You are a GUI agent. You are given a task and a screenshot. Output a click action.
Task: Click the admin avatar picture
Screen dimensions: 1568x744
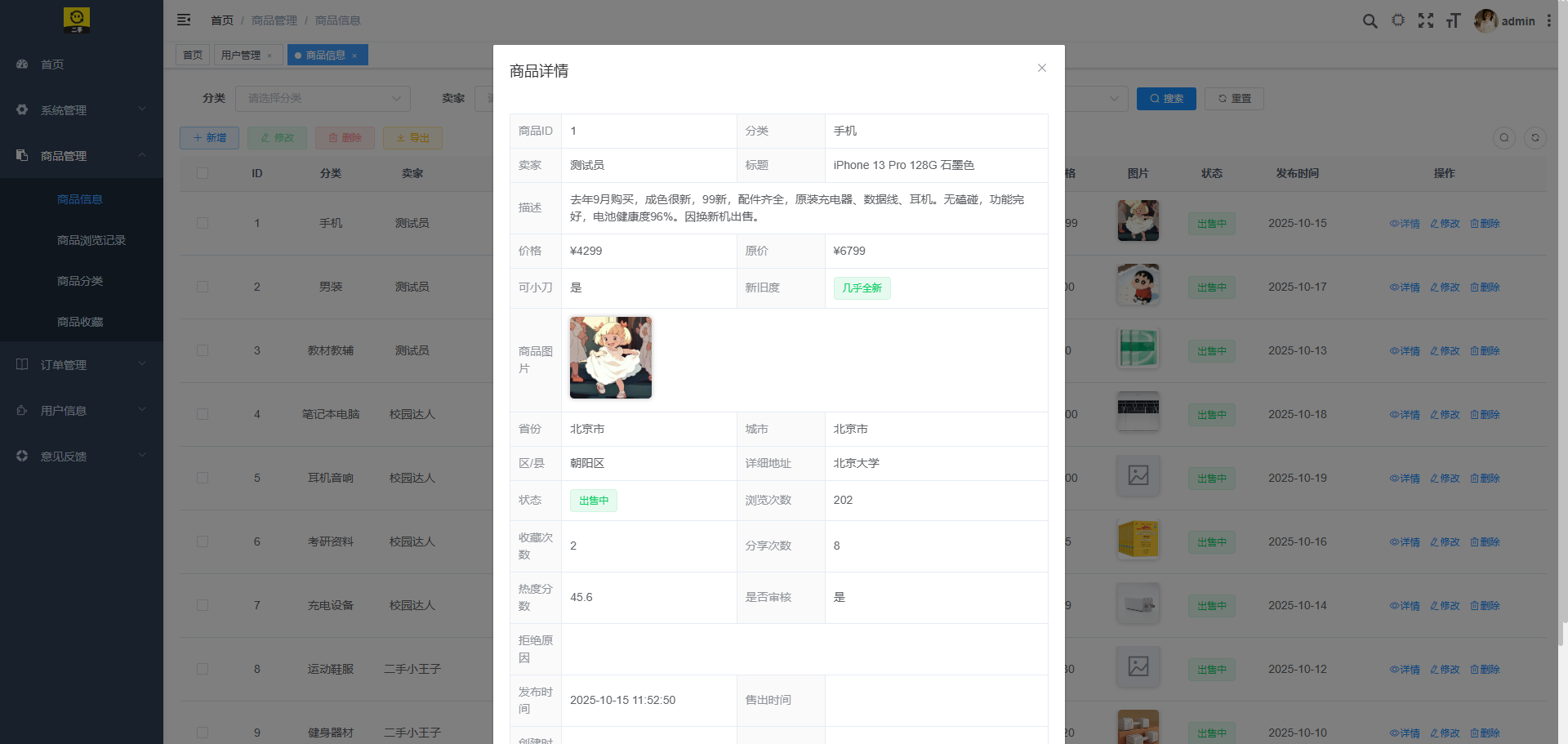pos(1486,20)
